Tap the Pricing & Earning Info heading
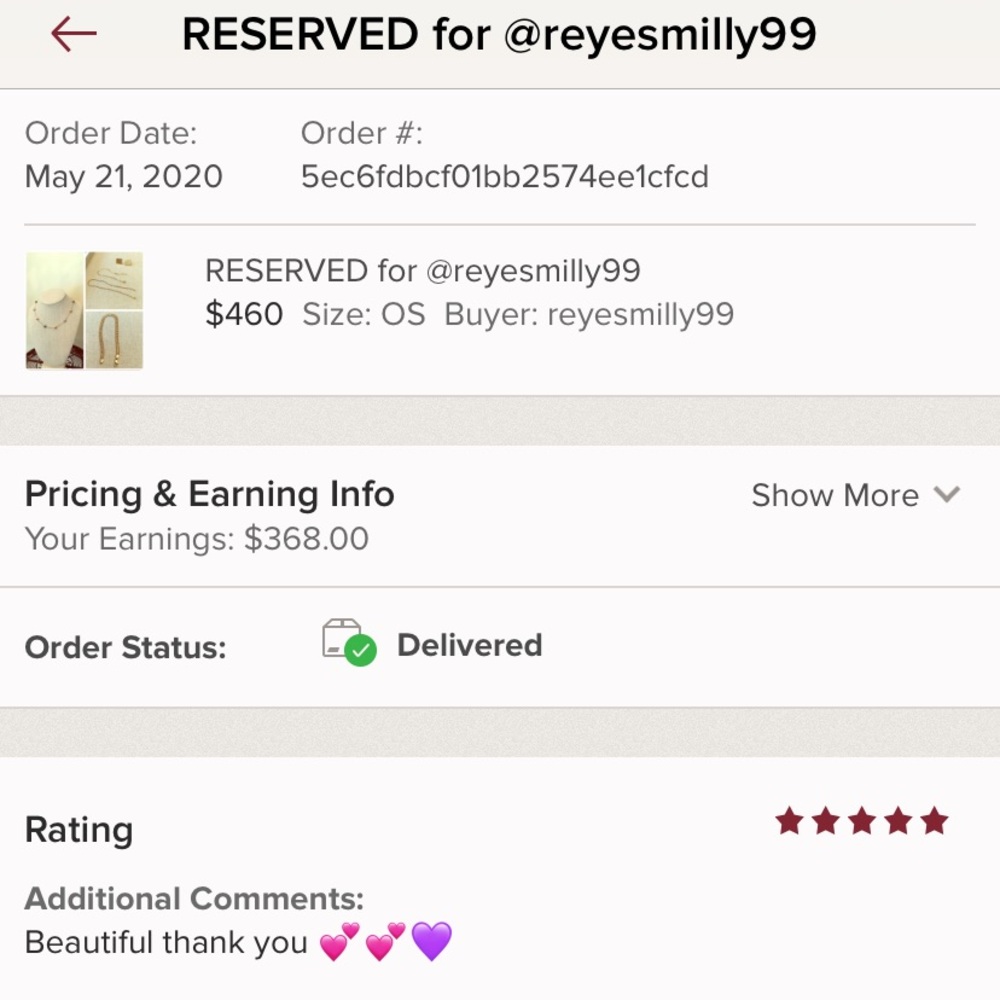This screenshot has height=1000, width=1000. tap(210, 495)
